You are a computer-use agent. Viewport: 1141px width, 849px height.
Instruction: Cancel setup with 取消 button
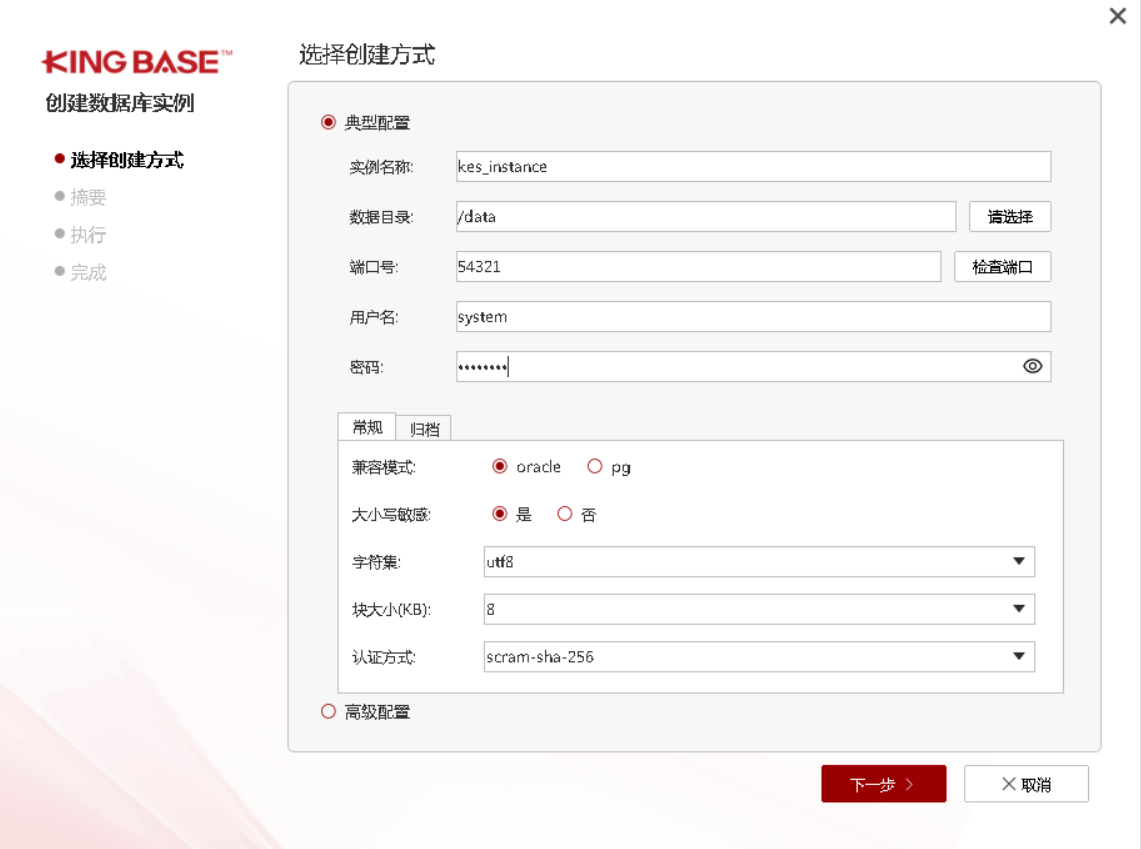pos(1026,785)
